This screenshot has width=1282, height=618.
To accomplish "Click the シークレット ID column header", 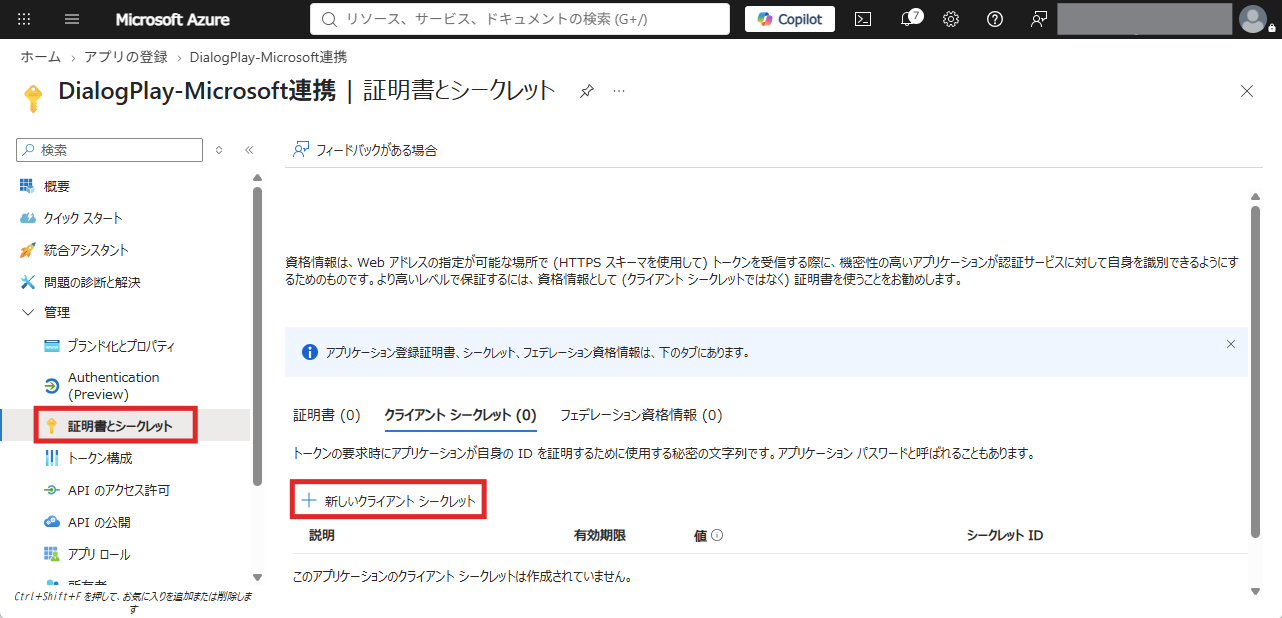I will (1005, 535).
